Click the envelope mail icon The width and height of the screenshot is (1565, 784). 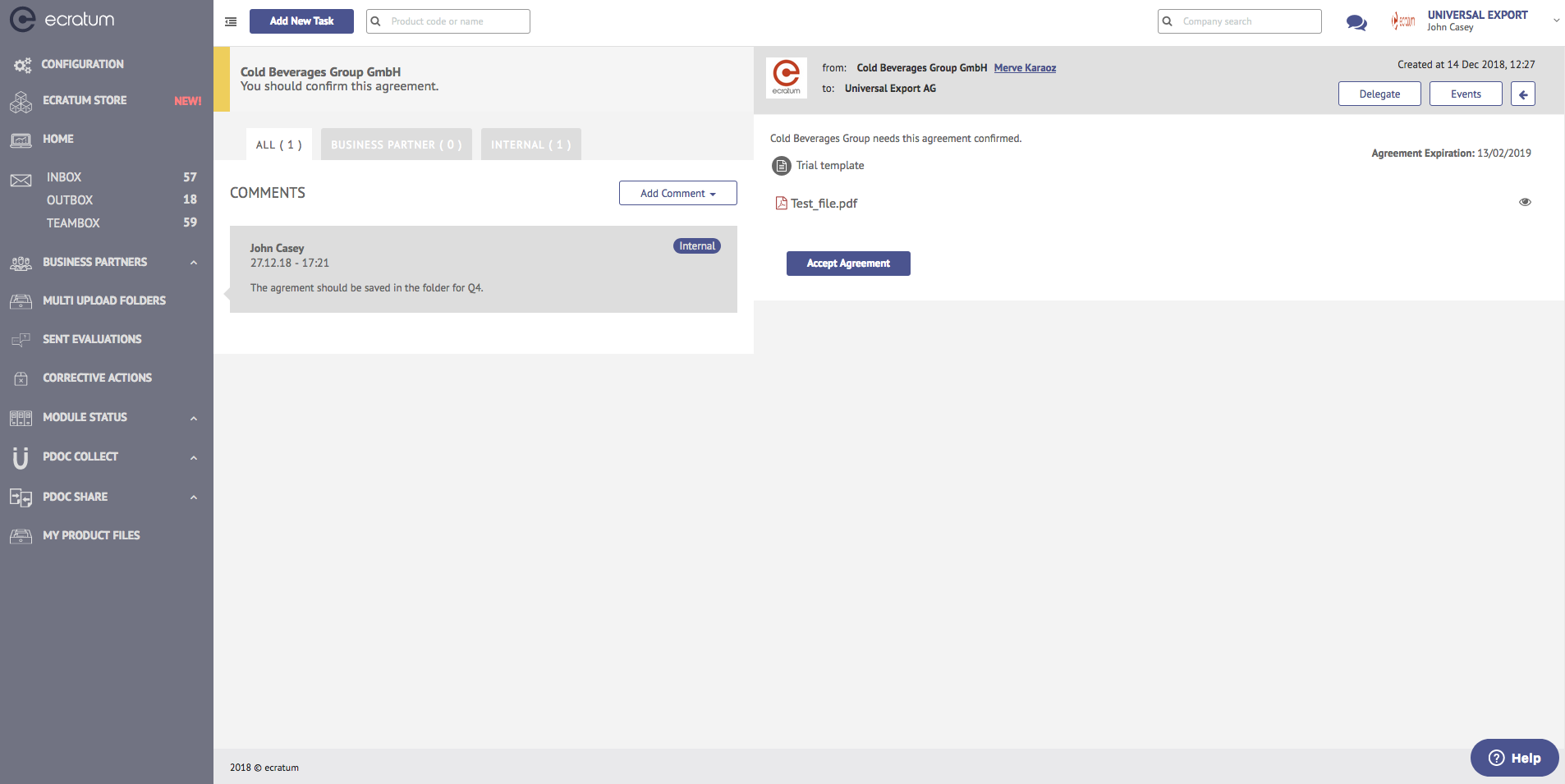[21, 180]
